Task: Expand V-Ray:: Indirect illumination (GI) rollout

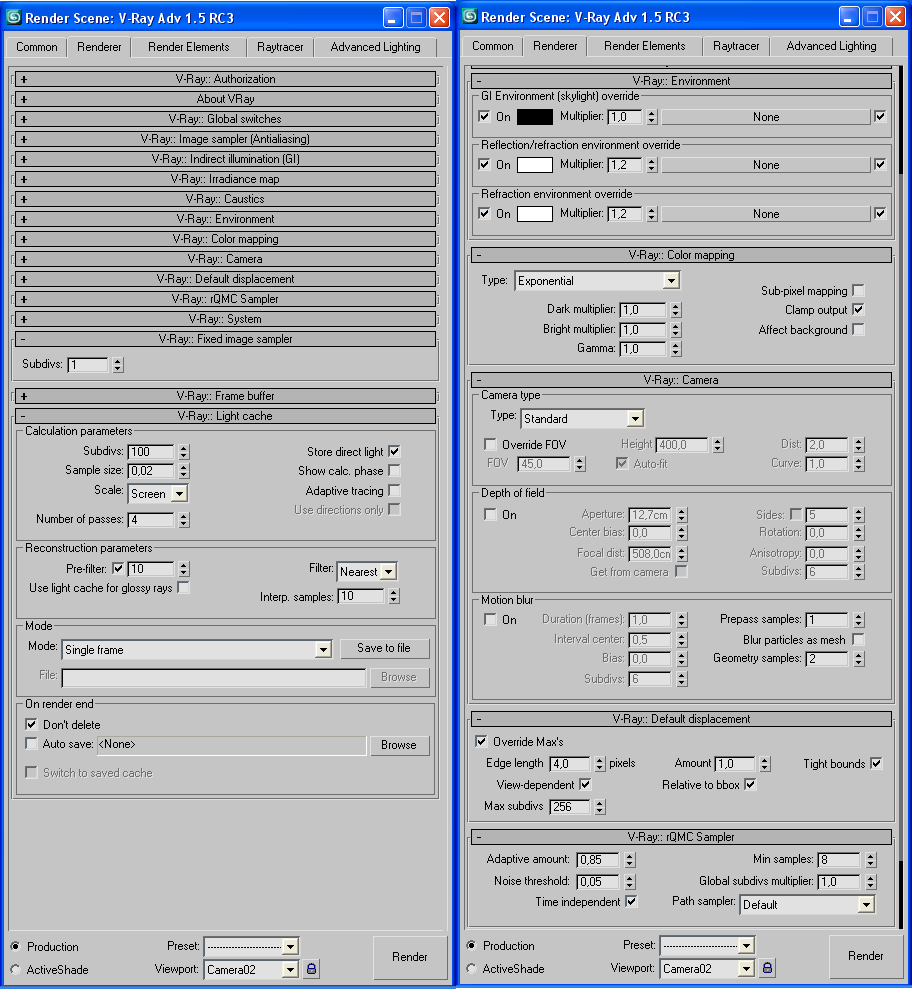Action: tap(226, 159)
